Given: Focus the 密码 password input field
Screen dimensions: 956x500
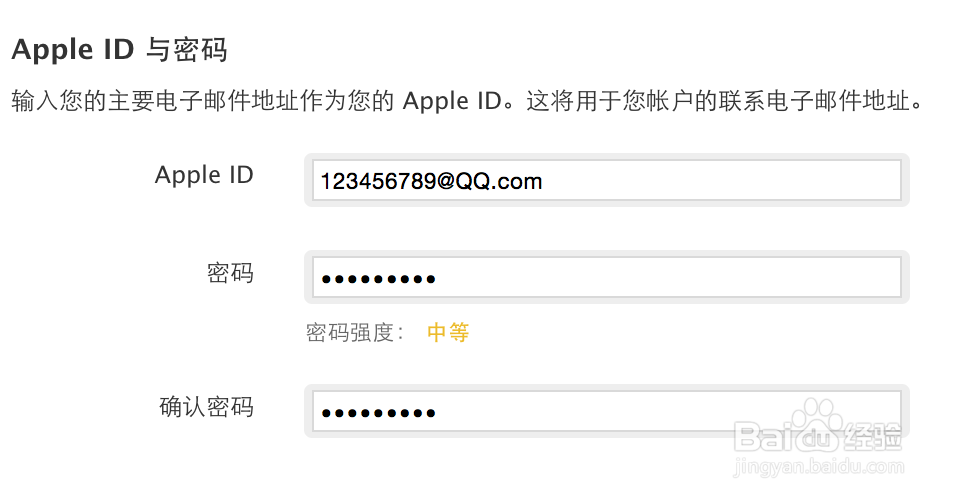Looking at the screenshot, I should (x=606, y=278).
